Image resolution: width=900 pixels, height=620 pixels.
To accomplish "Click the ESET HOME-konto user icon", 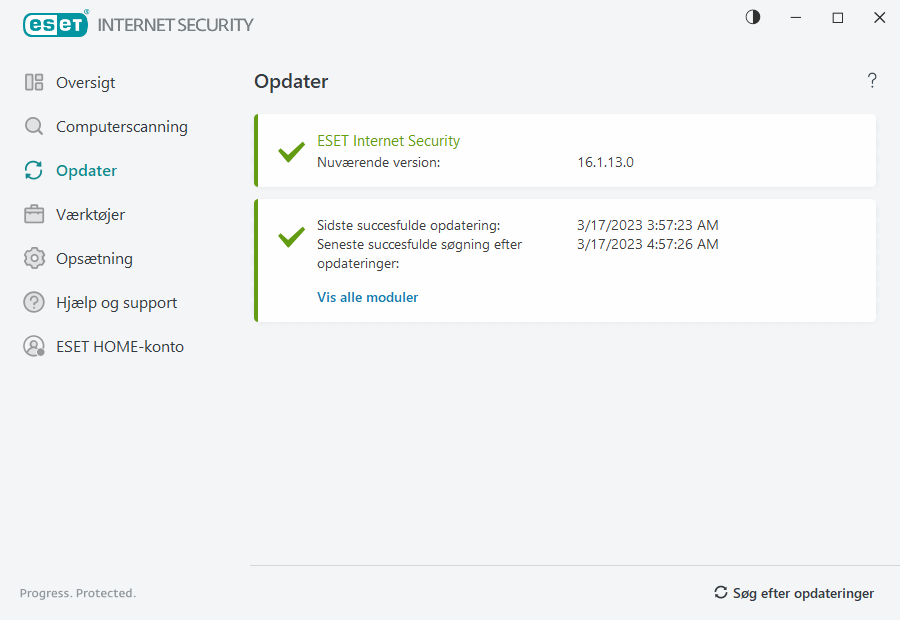I will tap(34, 347).
